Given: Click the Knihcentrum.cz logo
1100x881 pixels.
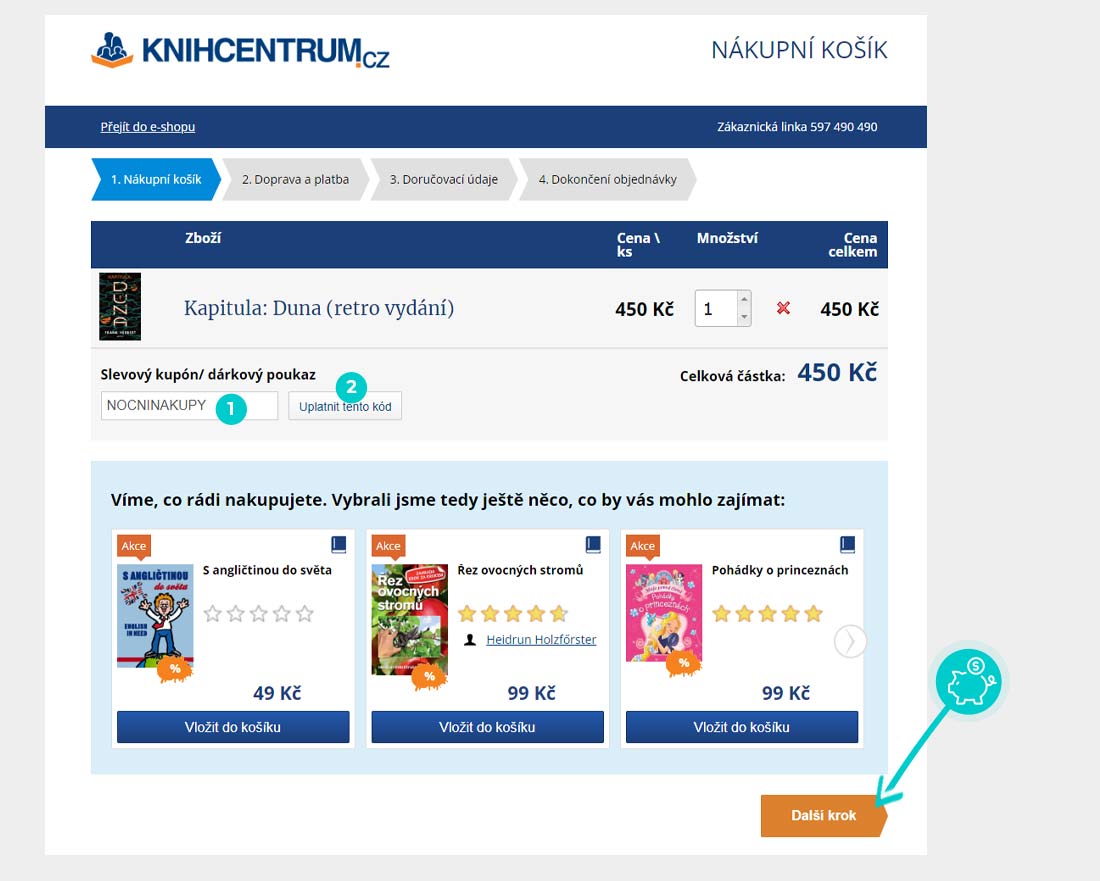Looking at the screenshot, I should (240, 51).
